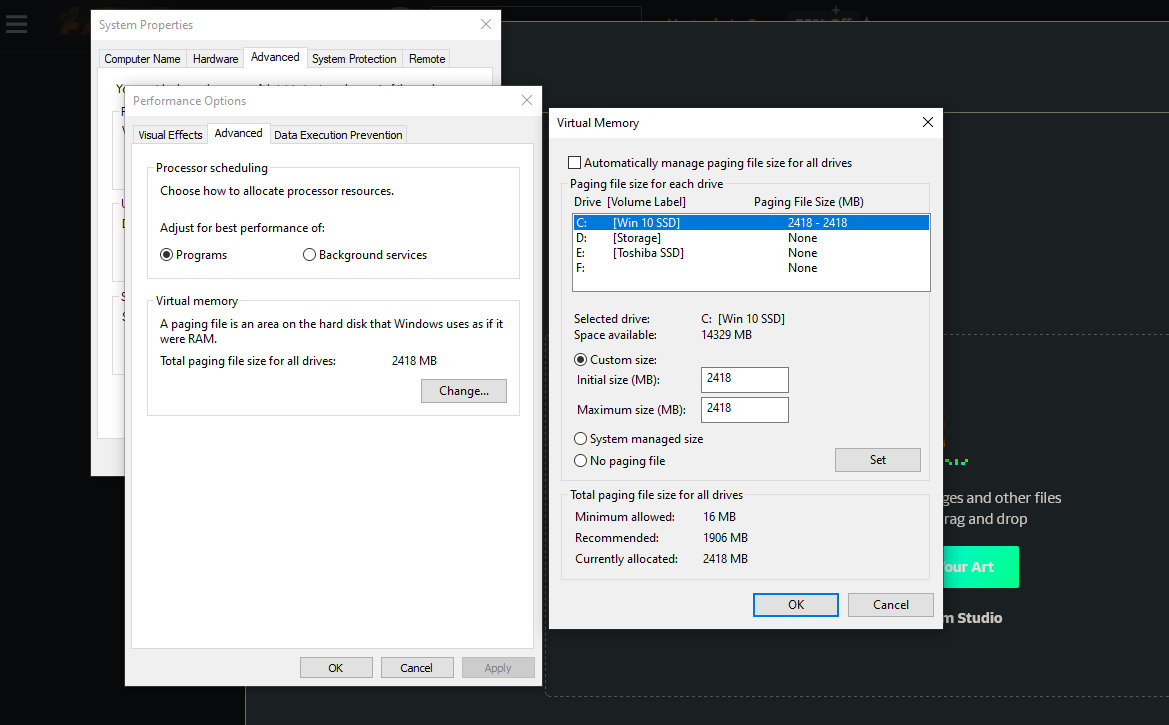Select drive E: [Toshiba SSD] row
Viewport: 1169px width, 725px height.
[752, 253]
